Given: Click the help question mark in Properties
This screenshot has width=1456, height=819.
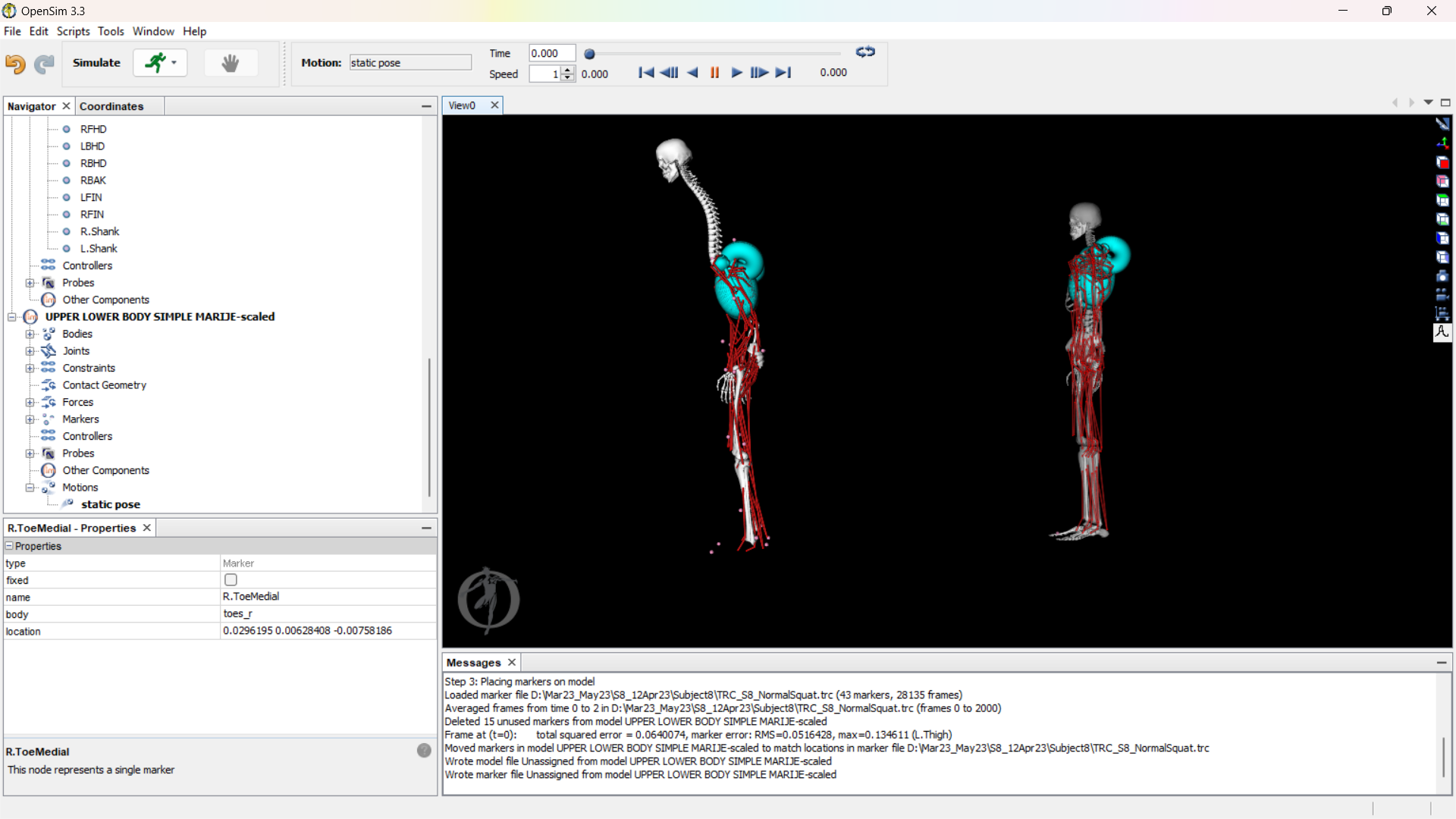Looking at the screenshot, I should 424,751.
